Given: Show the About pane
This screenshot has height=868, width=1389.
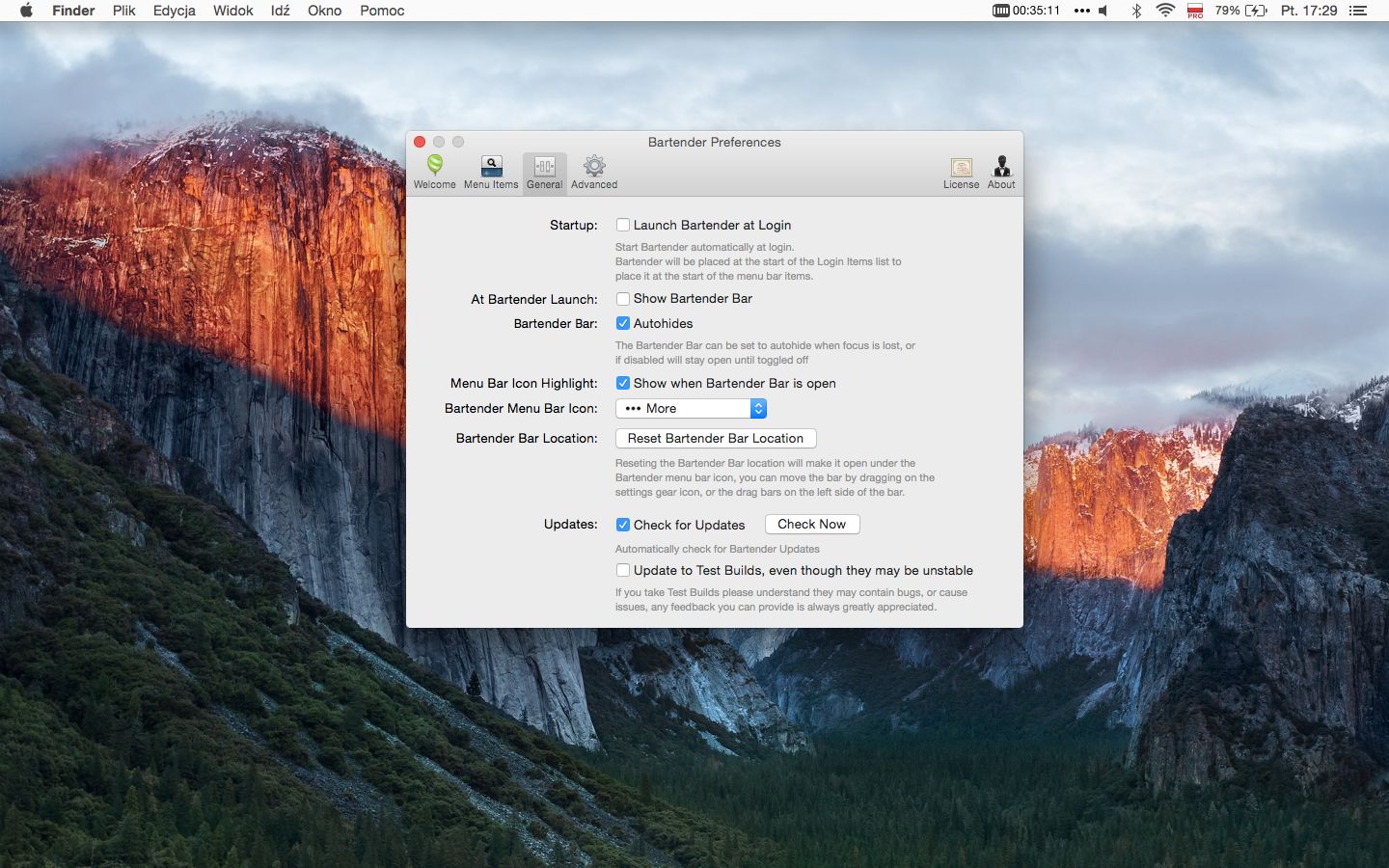Looking at the screenshot, I should 1001,173.
